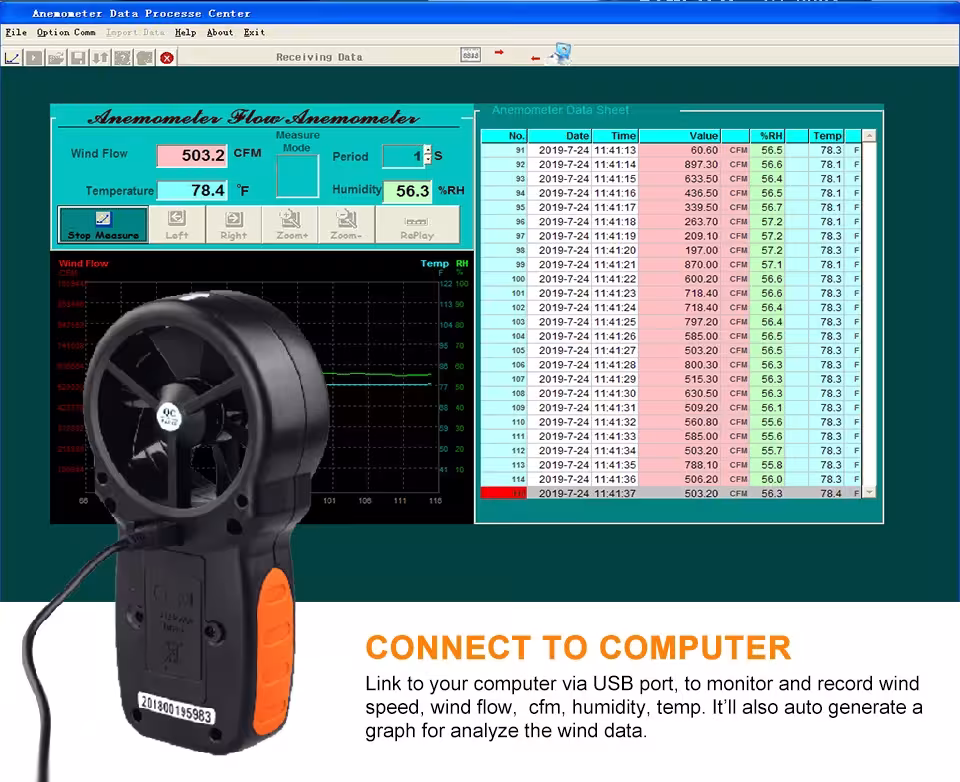Click the up-down arrows transfer icon
960x782 pixels.
pyautogui.click(x=100, y=58)
